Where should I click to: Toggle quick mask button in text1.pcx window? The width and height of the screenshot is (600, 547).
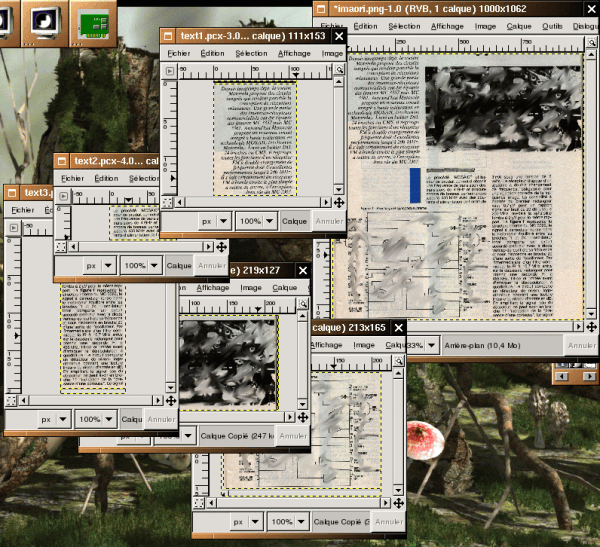pyautogui.click(x=168, y=202)
